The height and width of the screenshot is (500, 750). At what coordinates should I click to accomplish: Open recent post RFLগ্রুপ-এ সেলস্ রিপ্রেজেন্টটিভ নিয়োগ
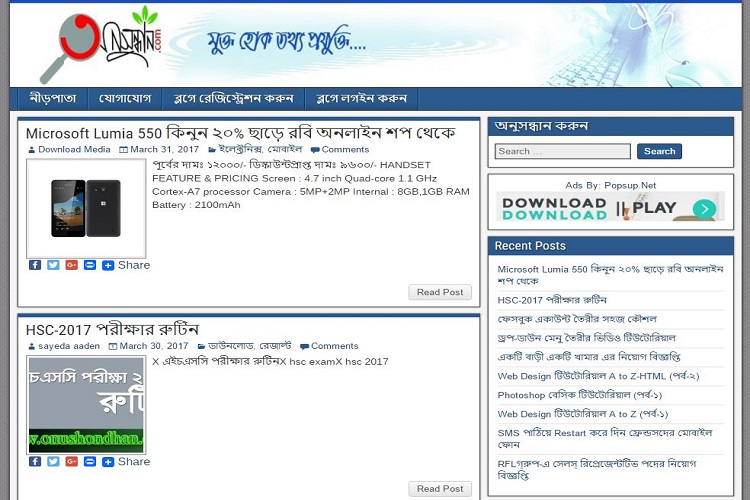click(x=597, y=469)
